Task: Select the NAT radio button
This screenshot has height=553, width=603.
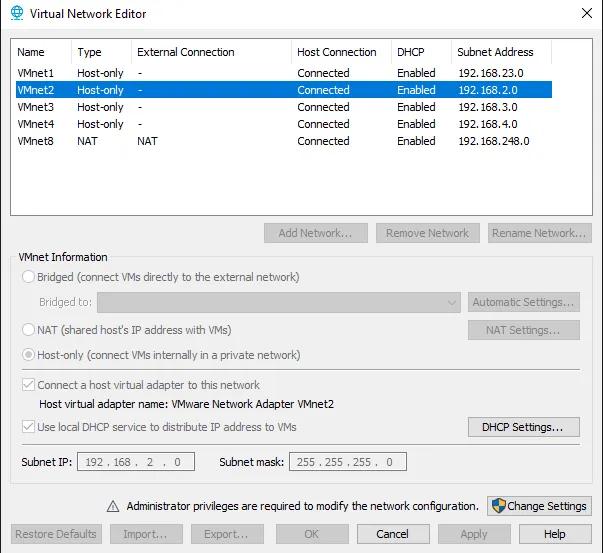Action: (28, 330)
